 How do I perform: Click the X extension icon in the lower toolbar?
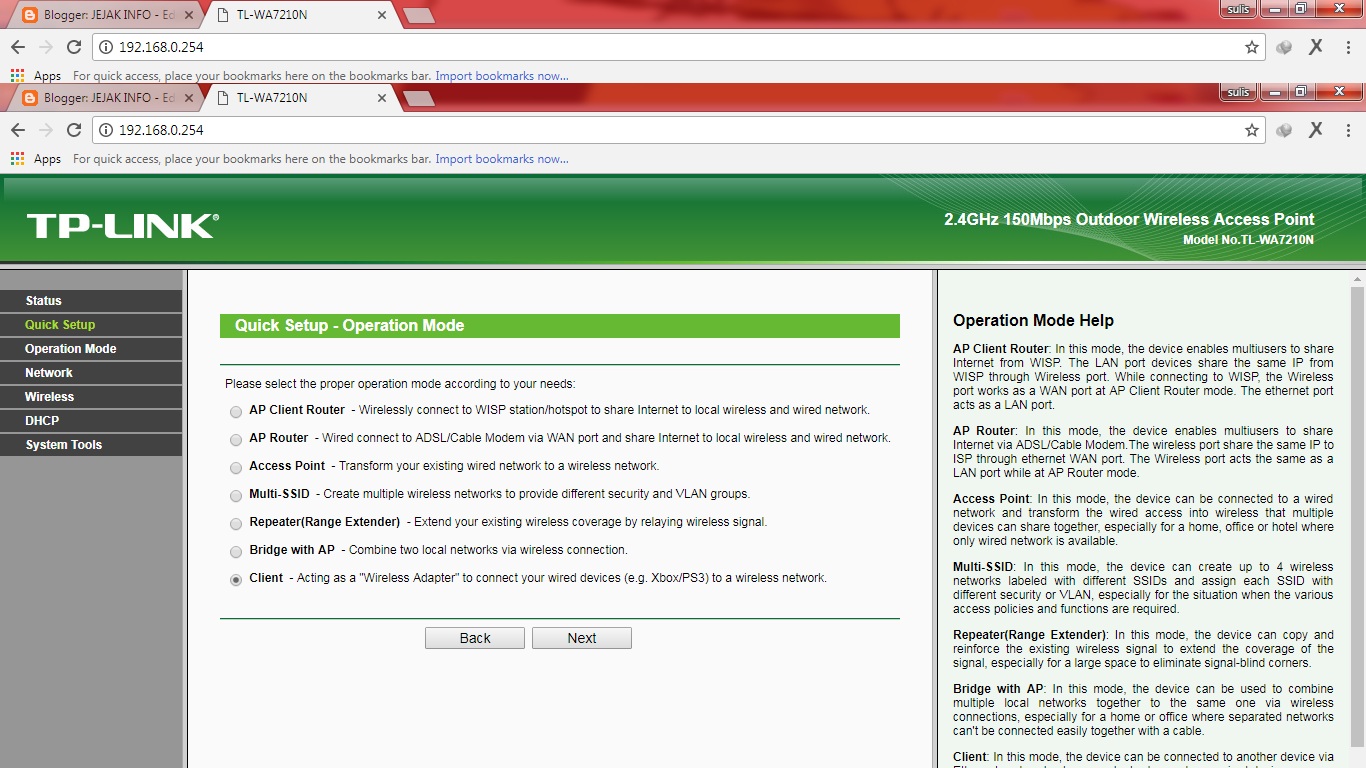(x=1315, y=130)
